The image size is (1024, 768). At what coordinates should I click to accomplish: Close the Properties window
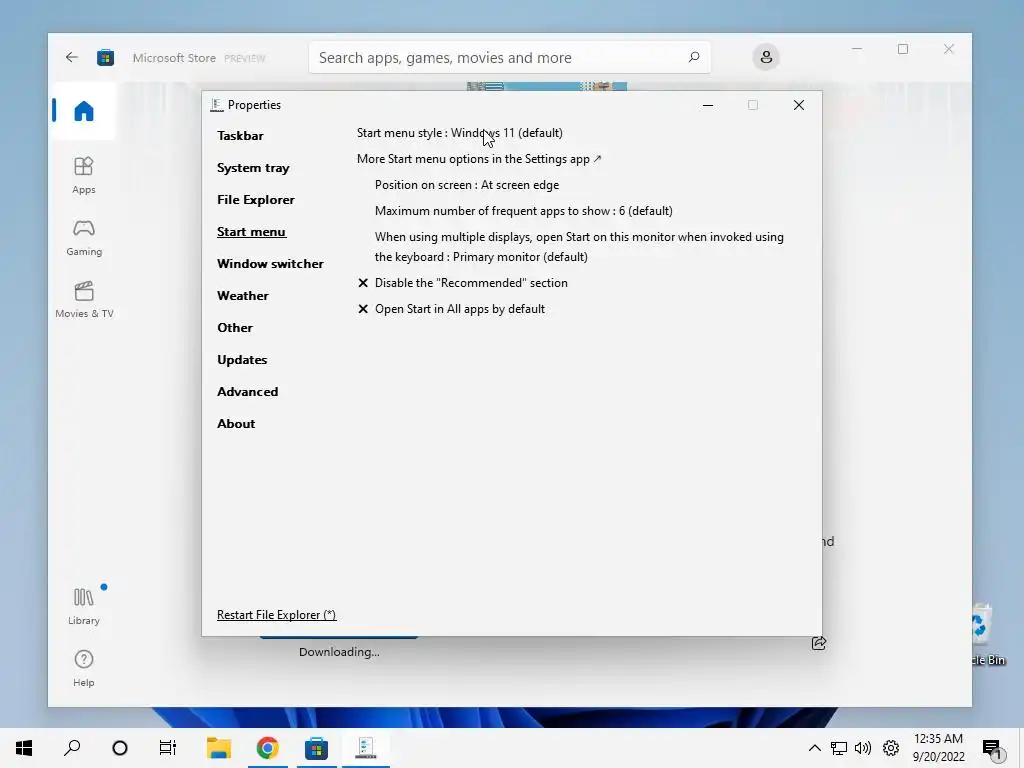click(x=798, y=105)
